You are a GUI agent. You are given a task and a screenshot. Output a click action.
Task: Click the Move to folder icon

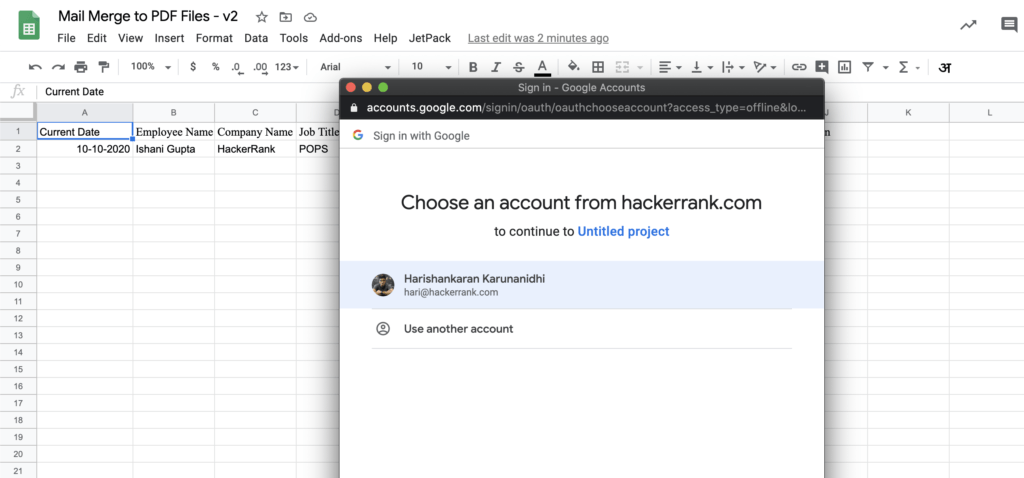[x=285, y=17]
